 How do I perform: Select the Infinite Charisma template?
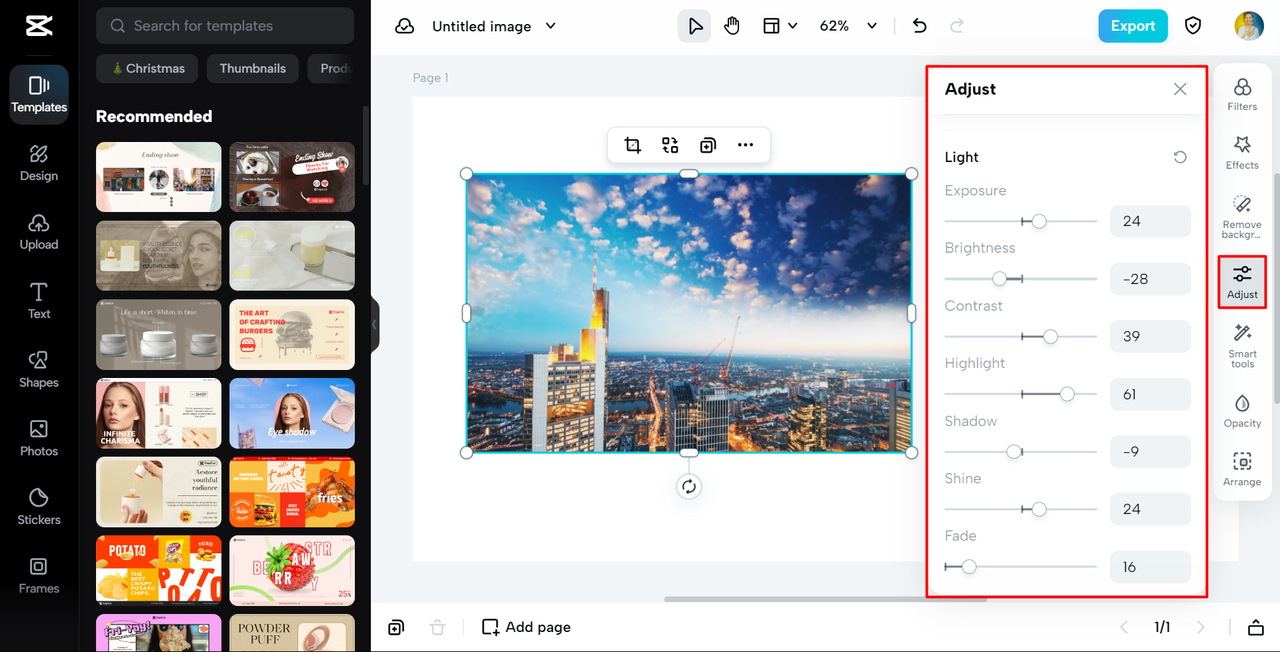tap(158, 413)
